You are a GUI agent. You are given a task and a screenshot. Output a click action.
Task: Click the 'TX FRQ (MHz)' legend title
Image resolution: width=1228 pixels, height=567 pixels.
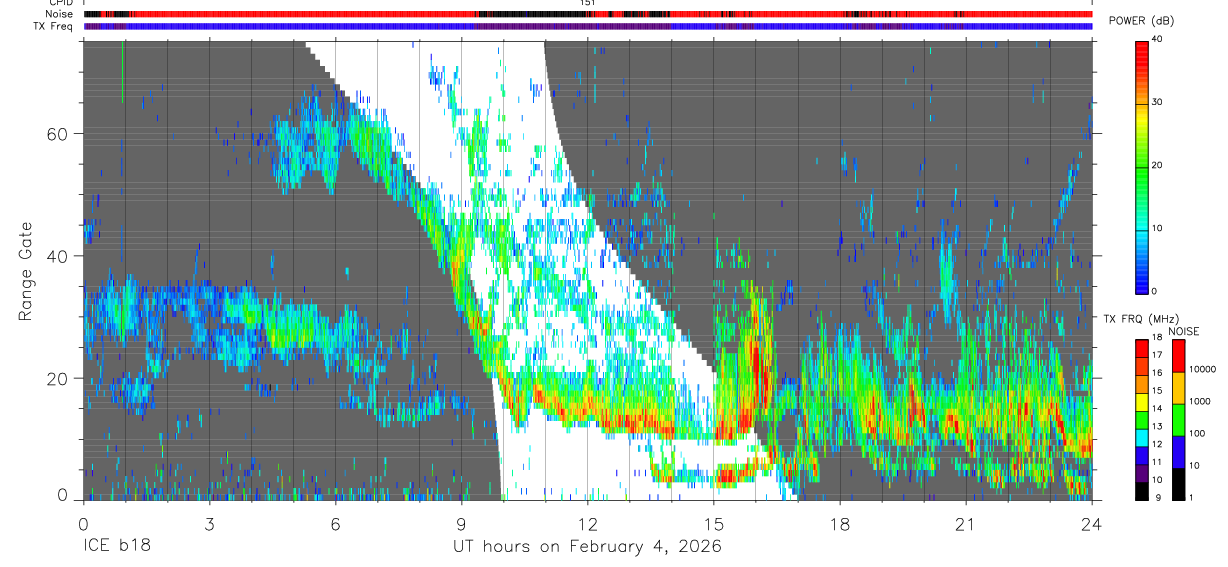(1141, 319)
